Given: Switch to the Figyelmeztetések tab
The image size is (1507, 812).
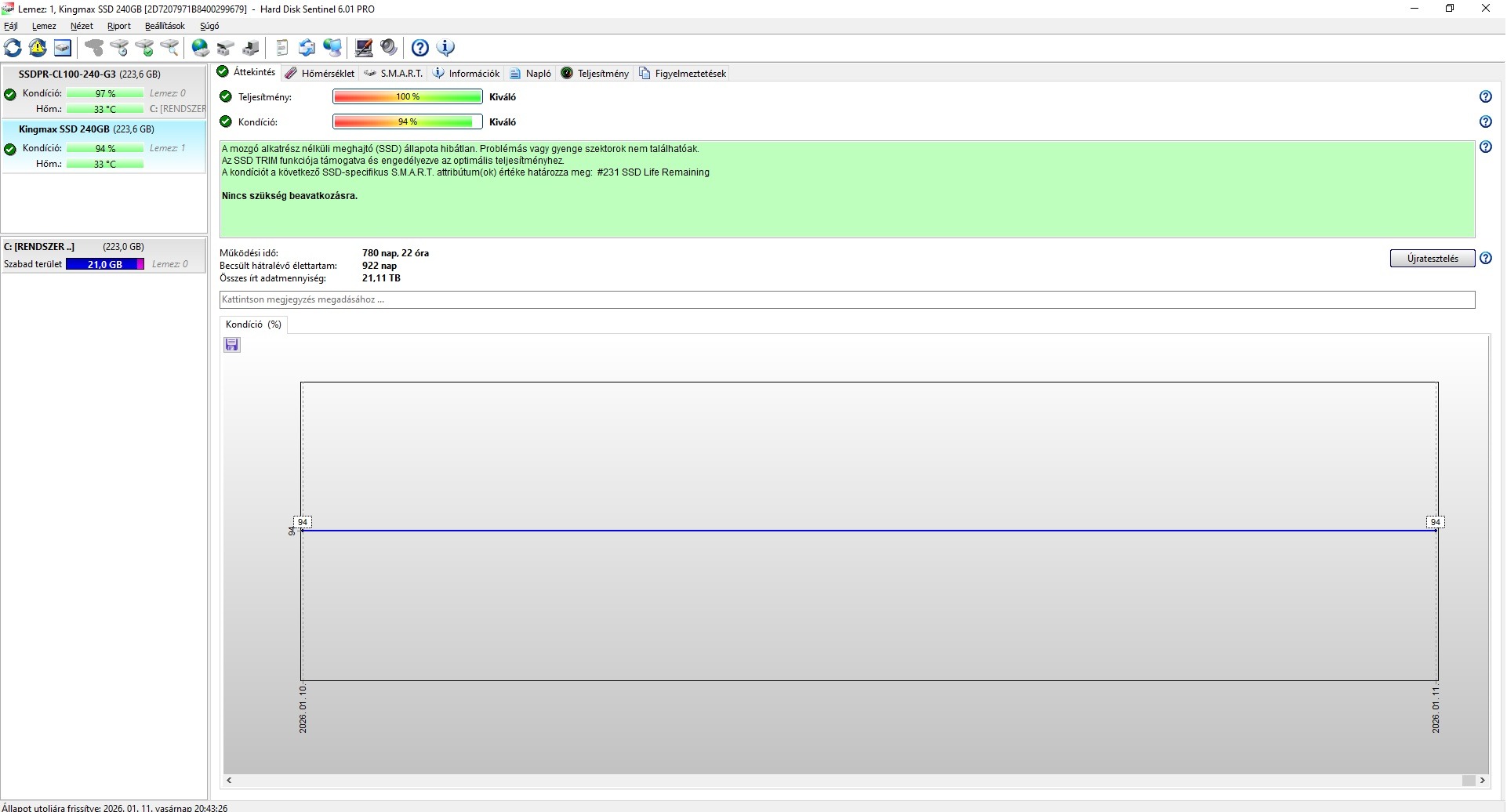Looking at the screenshot, I should click(x=682, y=73).
